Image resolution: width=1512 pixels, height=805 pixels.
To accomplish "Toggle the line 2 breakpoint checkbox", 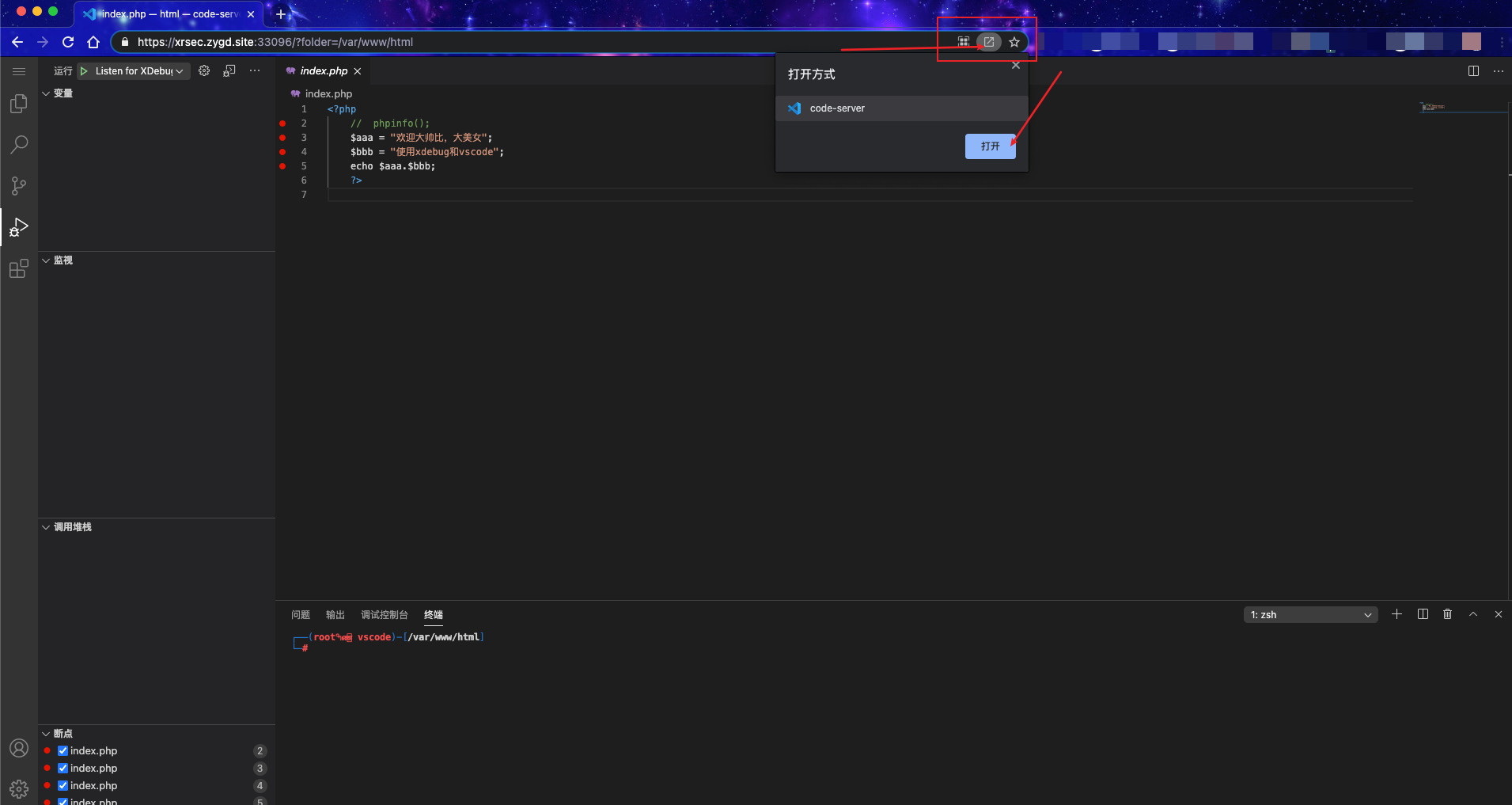I will click(x=63, y=750).
